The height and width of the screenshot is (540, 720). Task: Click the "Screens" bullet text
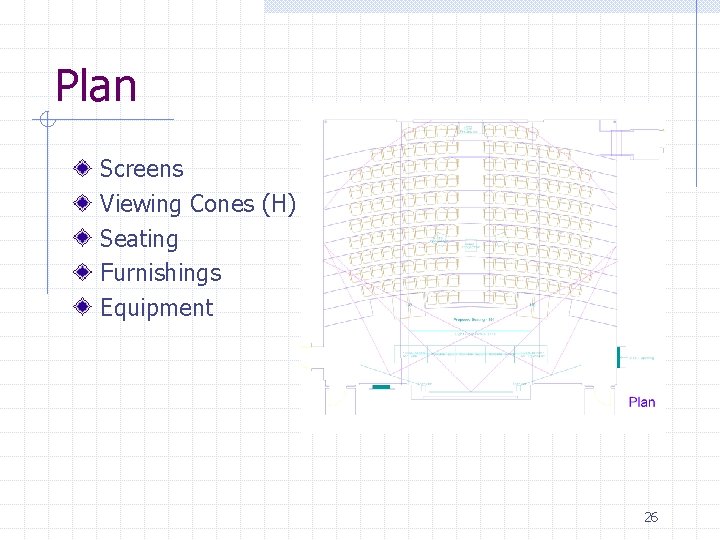[141, 169]
